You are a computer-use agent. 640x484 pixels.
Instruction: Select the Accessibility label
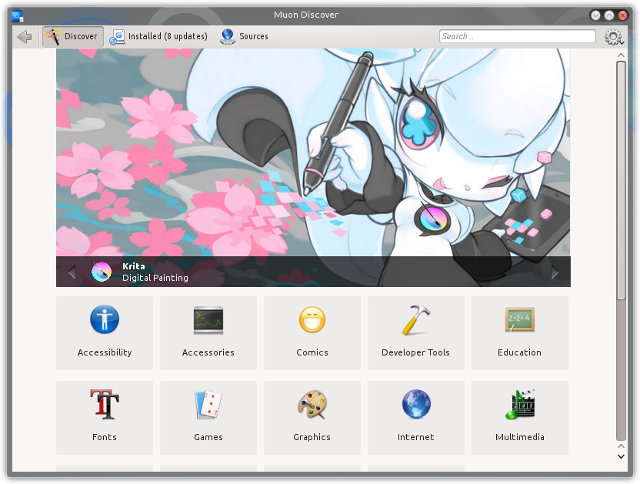pos(104,353)
